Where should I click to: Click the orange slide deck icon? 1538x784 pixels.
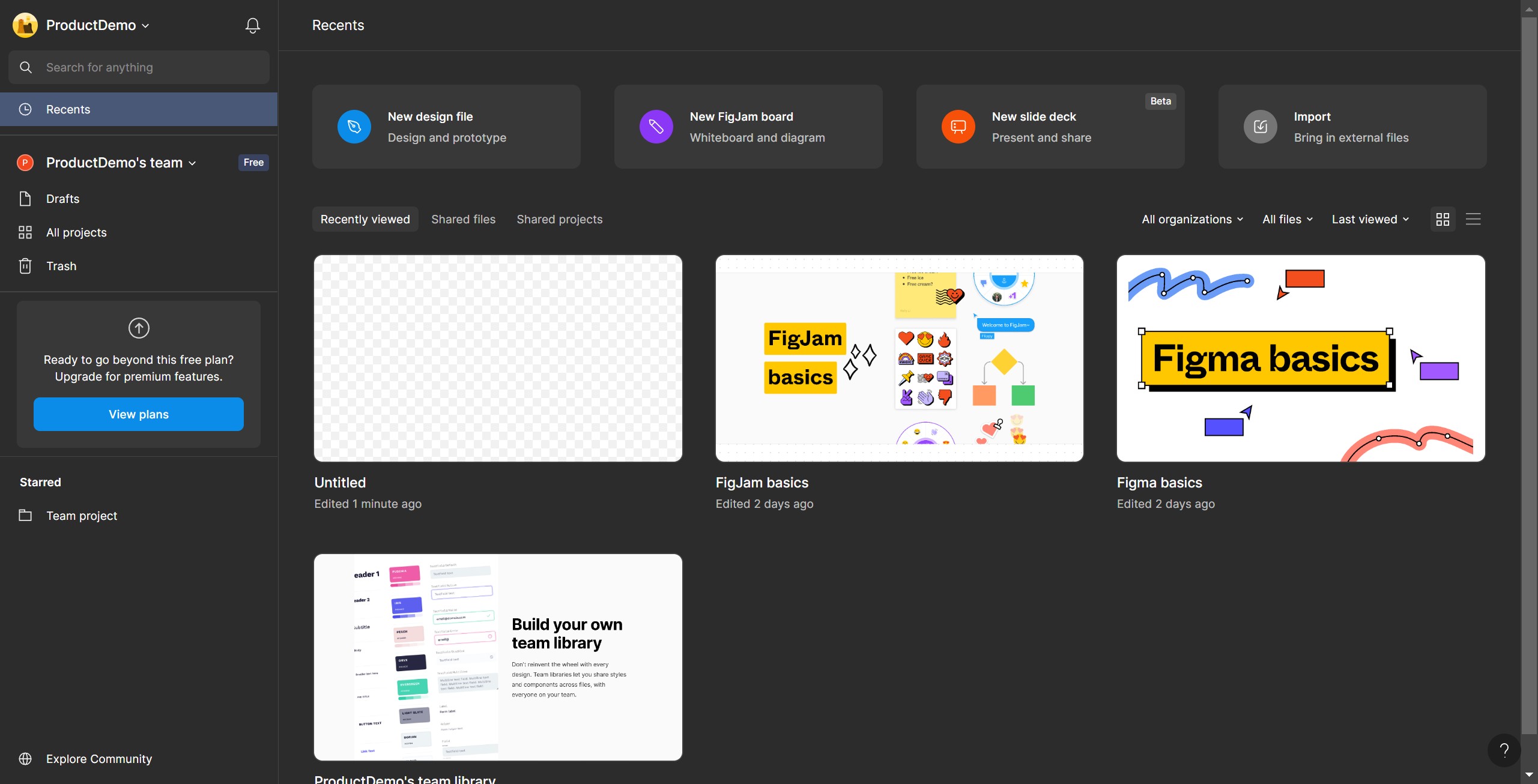(958, 127)
